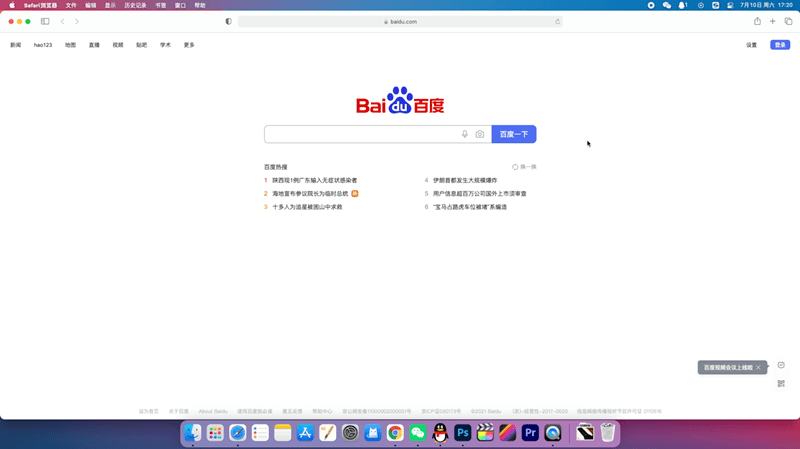
Task: Click the date and time in the menu bar
Action: (x=766, y=5)
